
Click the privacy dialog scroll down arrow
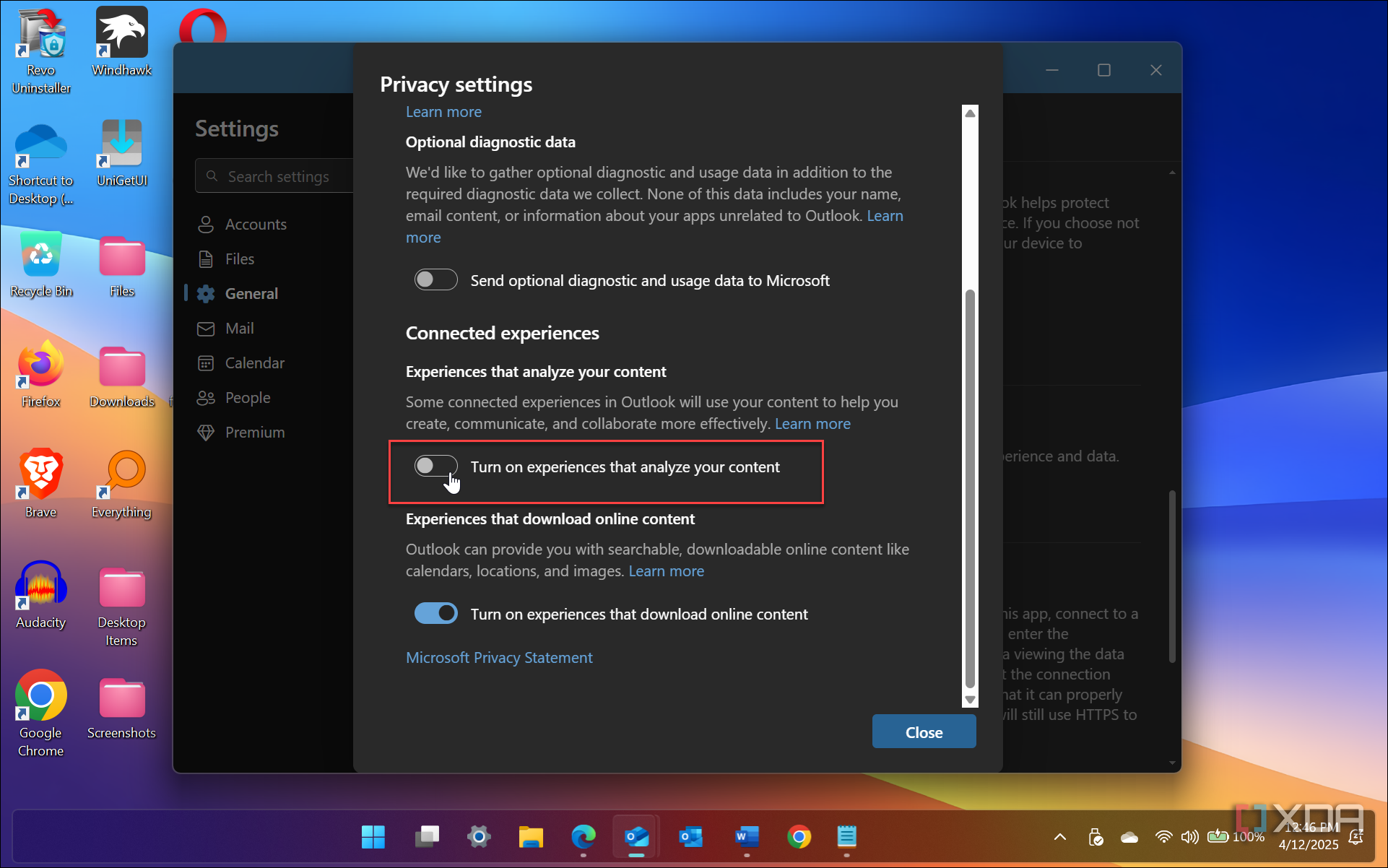pyautogui.click(x=970, y=699)
